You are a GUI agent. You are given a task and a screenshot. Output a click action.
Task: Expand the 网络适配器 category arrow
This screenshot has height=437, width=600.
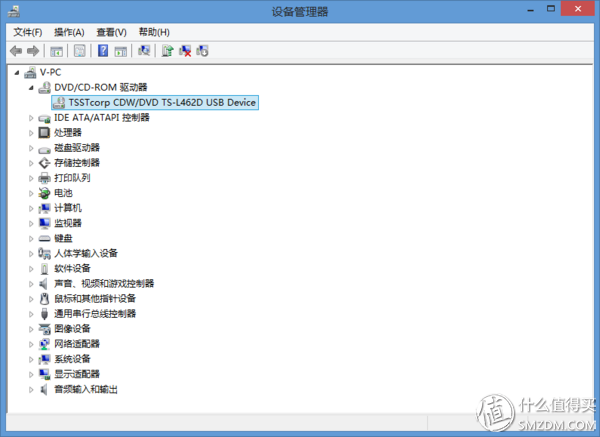[x=31, y=344]
